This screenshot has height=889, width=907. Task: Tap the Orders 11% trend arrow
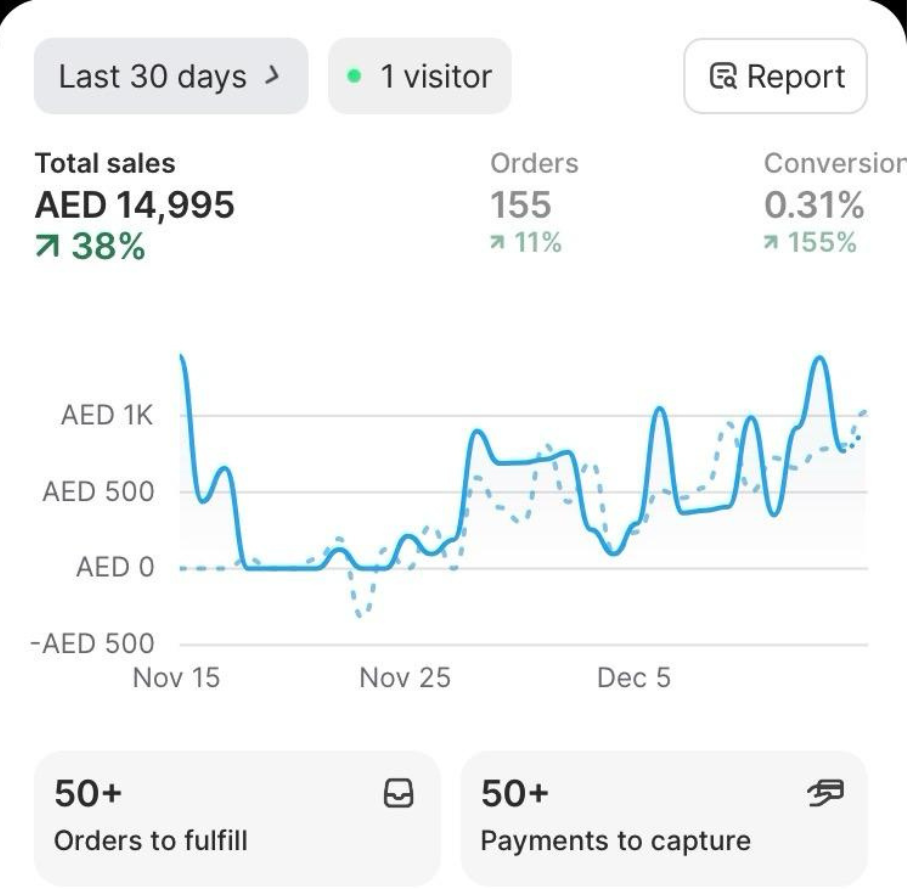pos(498,243)
